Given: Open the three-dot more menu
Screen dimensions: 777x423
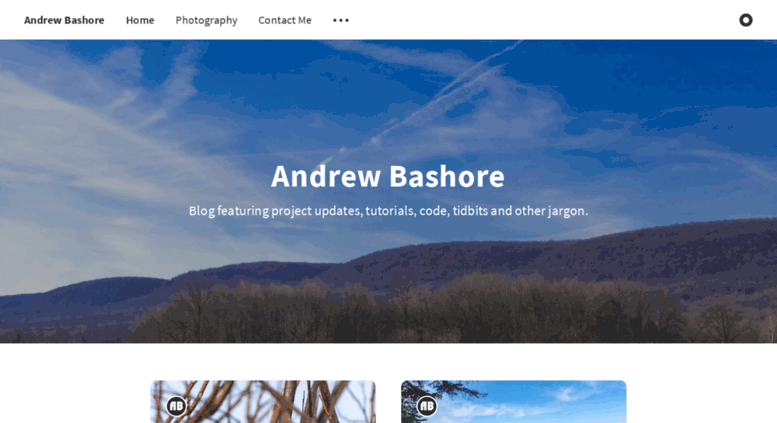Looking at the screenshot, I should (x=340, y=20).
